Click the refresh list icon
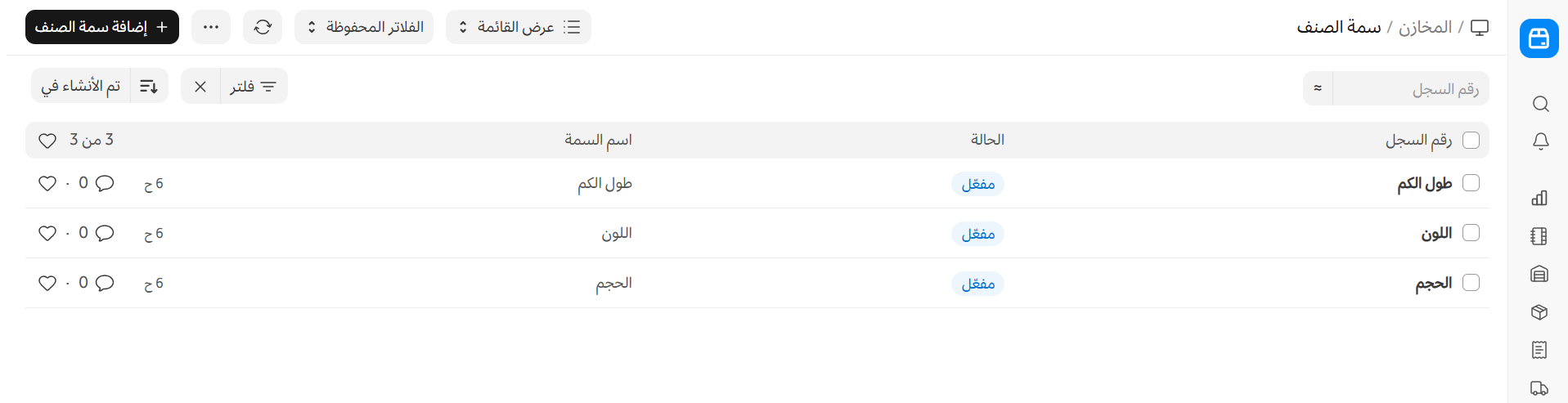The width and height of the screenshot is (1568, 403). coord(263,27)
